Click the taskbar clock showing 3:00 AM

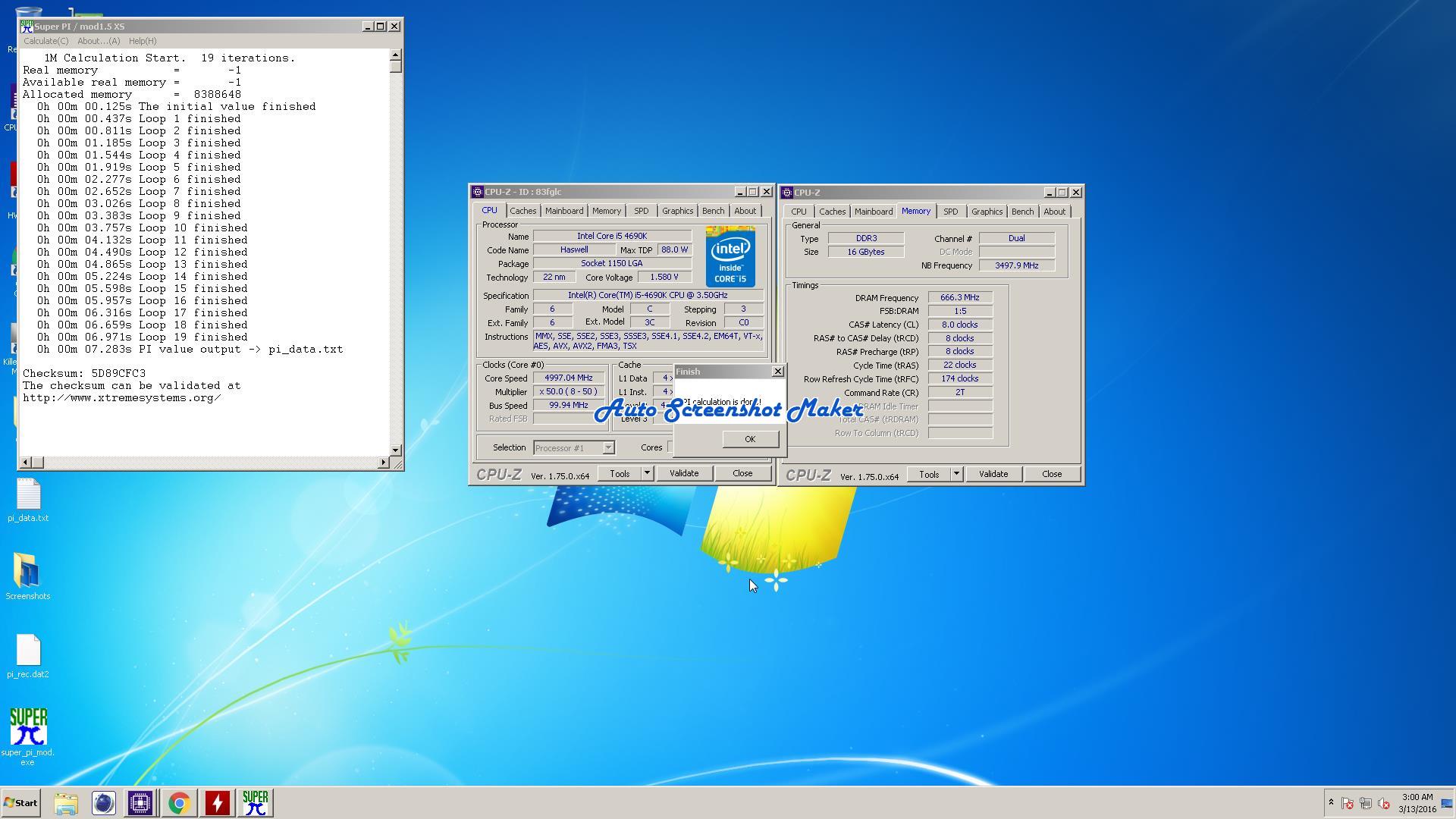1417,803
